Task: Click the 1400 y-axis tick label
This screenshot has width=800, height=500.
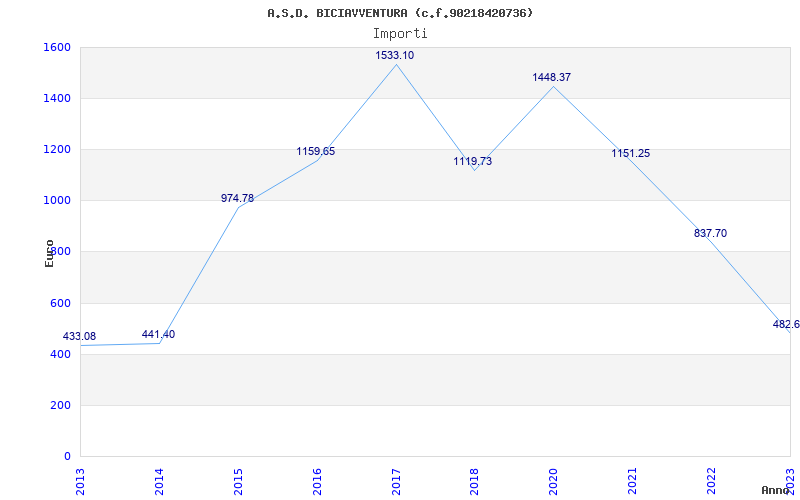Action: pyautogui.click(x=58, y=98)
